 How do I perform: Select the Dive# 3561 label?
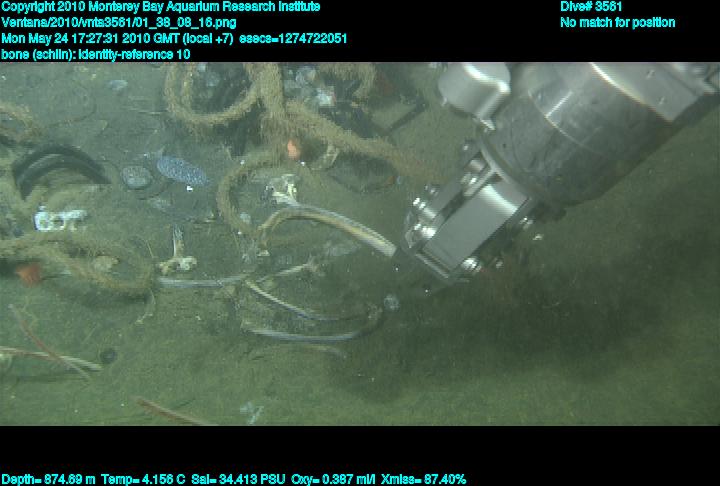591,7
